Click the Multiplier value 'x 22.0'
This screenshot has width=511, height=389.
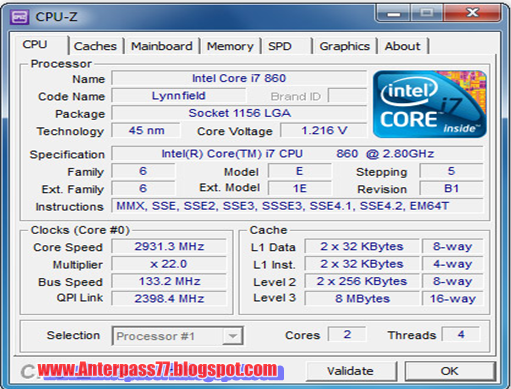click(169, 264)
